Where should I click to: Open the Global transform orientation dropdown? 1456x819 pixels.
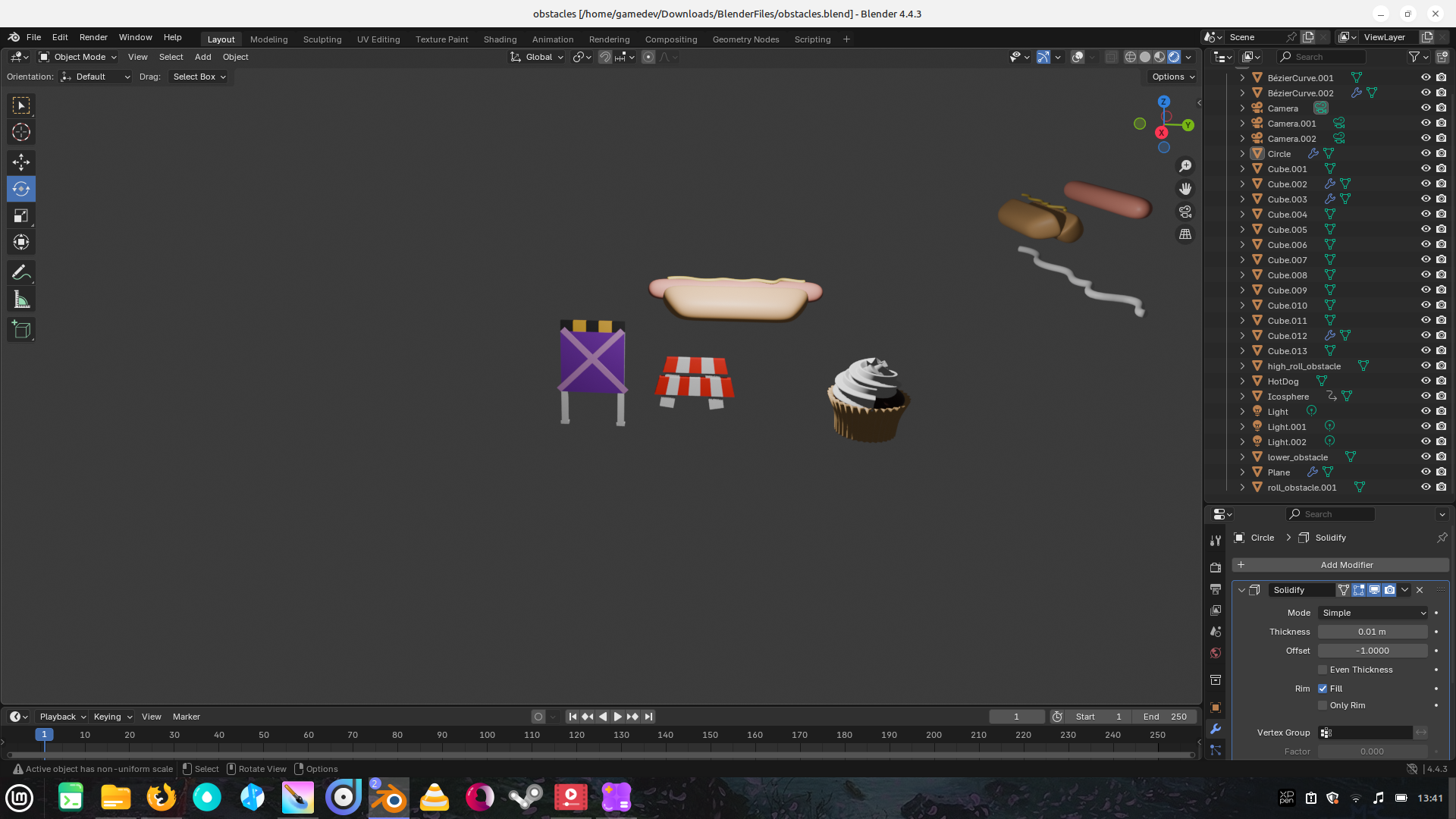tap(538, 57)
